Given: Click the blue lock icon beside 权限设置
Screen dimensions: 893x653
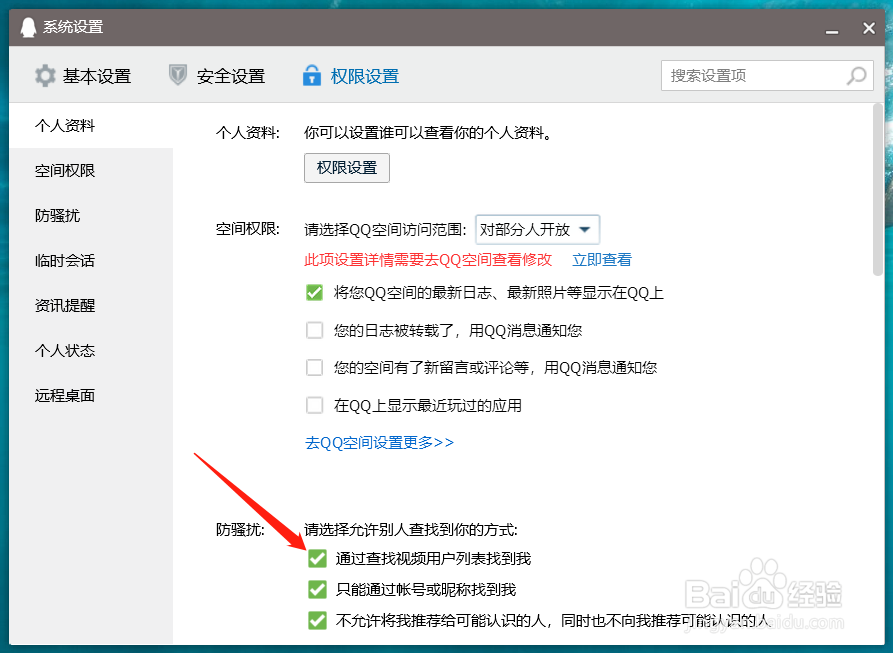Looking at the screenshot, I should tap(312, 75).
